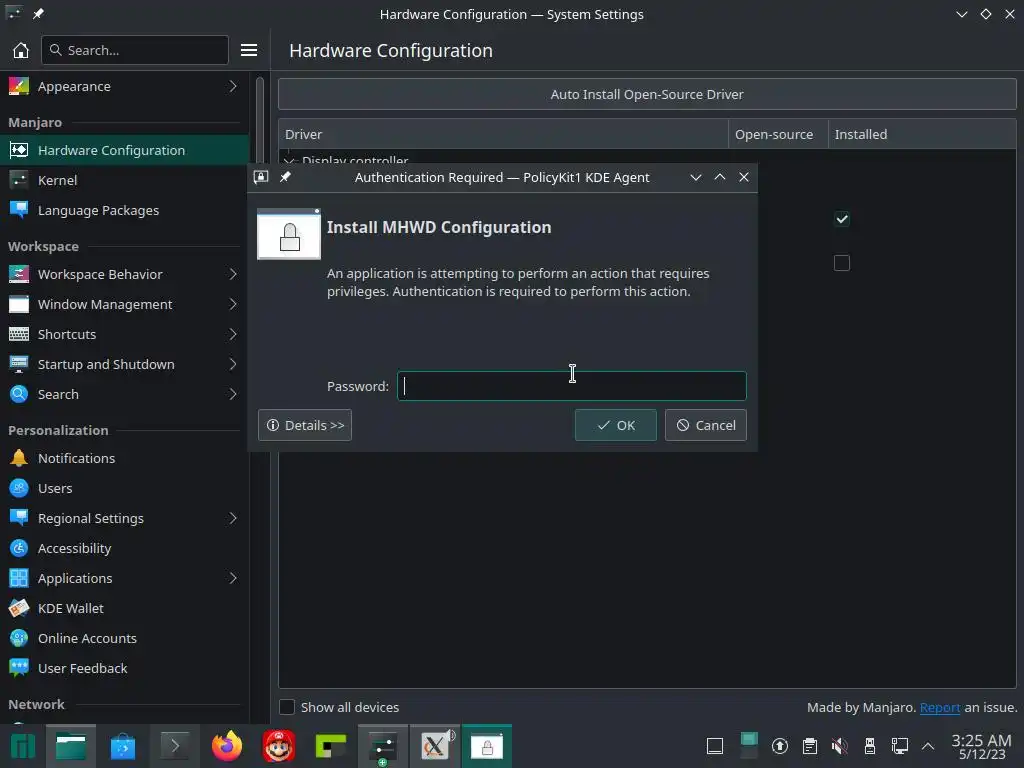The width and height of the screenshot is (1024, 768).
Task: Click the Open-source column header
Action: 778,135
